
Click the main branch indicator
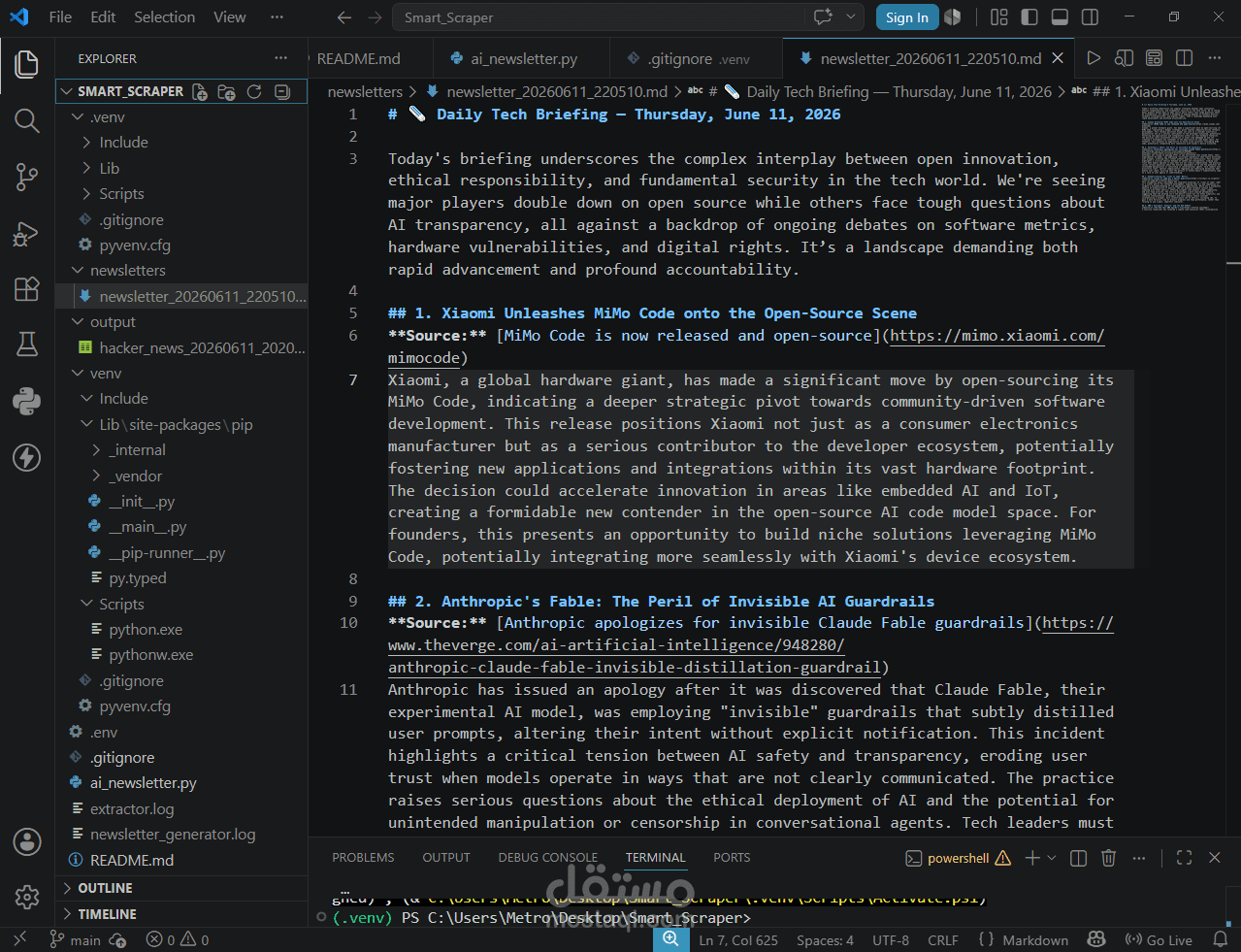(x=76, y=939)
